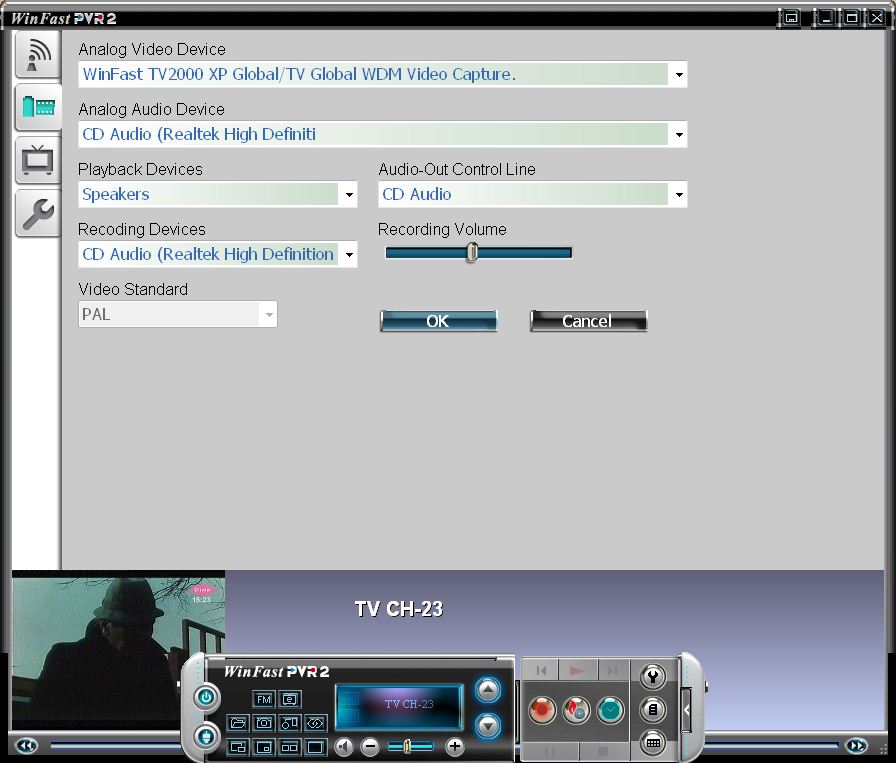Click the link/loop arrows icon

[315, 723]
